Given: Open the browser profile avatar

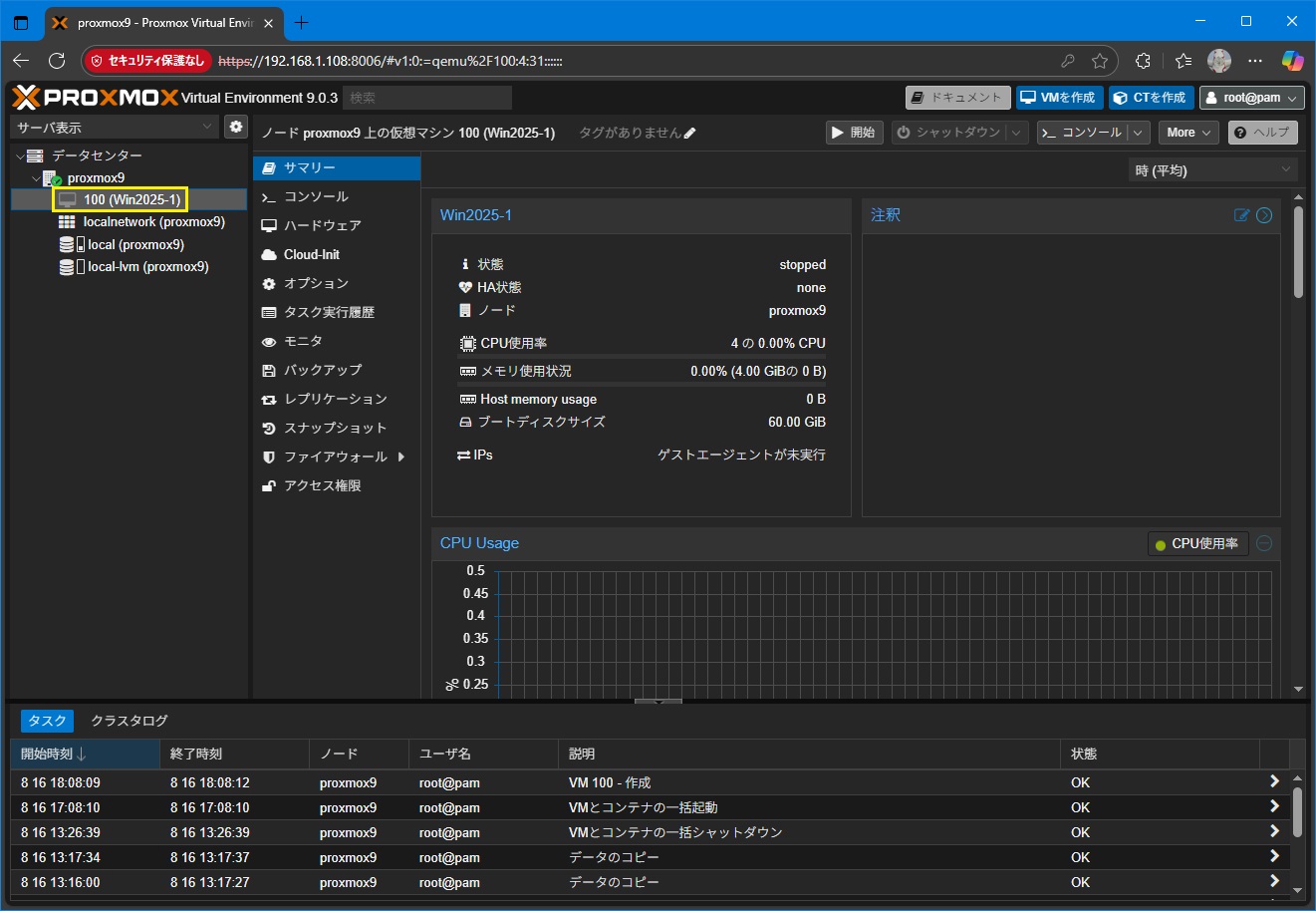Looking at the screenshot, I should [1219, 61].
